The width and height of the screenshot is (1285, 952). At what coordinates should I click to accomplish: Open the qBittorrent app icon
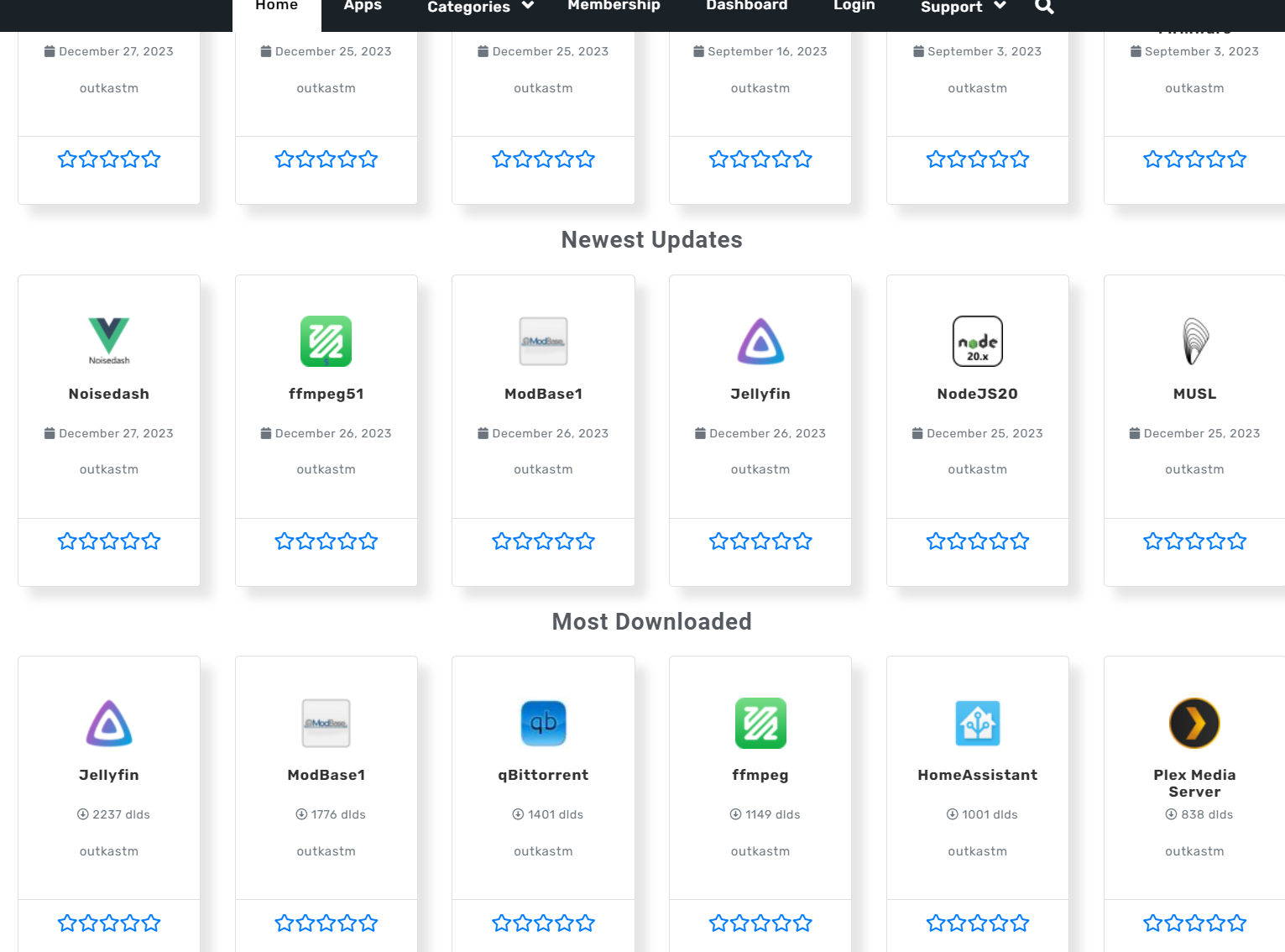(543, 723)
